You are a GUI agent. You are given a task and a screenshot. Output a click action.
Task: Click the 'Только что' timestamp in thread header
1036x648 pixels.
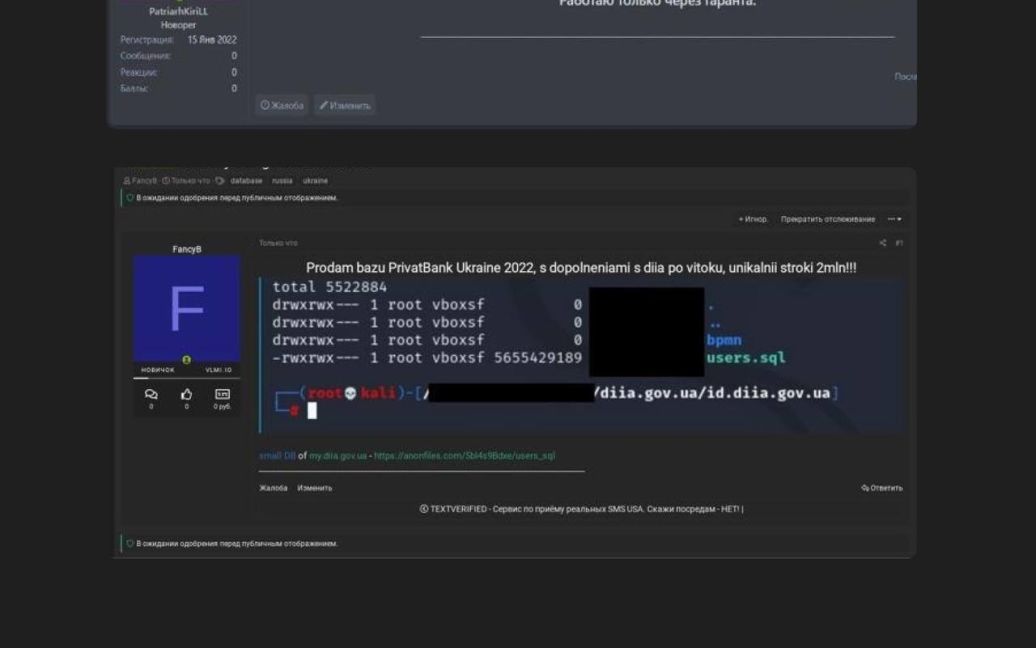[190, 180]
